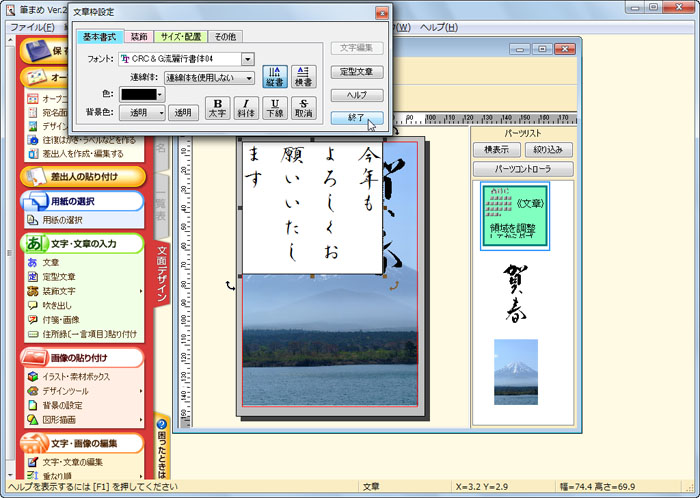Open 装飾文字 decorative text tool
This screenshot has width=700, height=498.
(x=32, y=291)
